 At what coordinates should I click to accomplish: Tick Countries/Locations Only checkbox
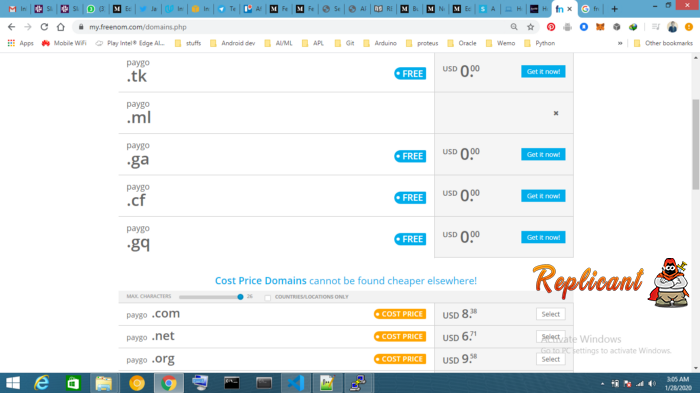click(267, 297)
